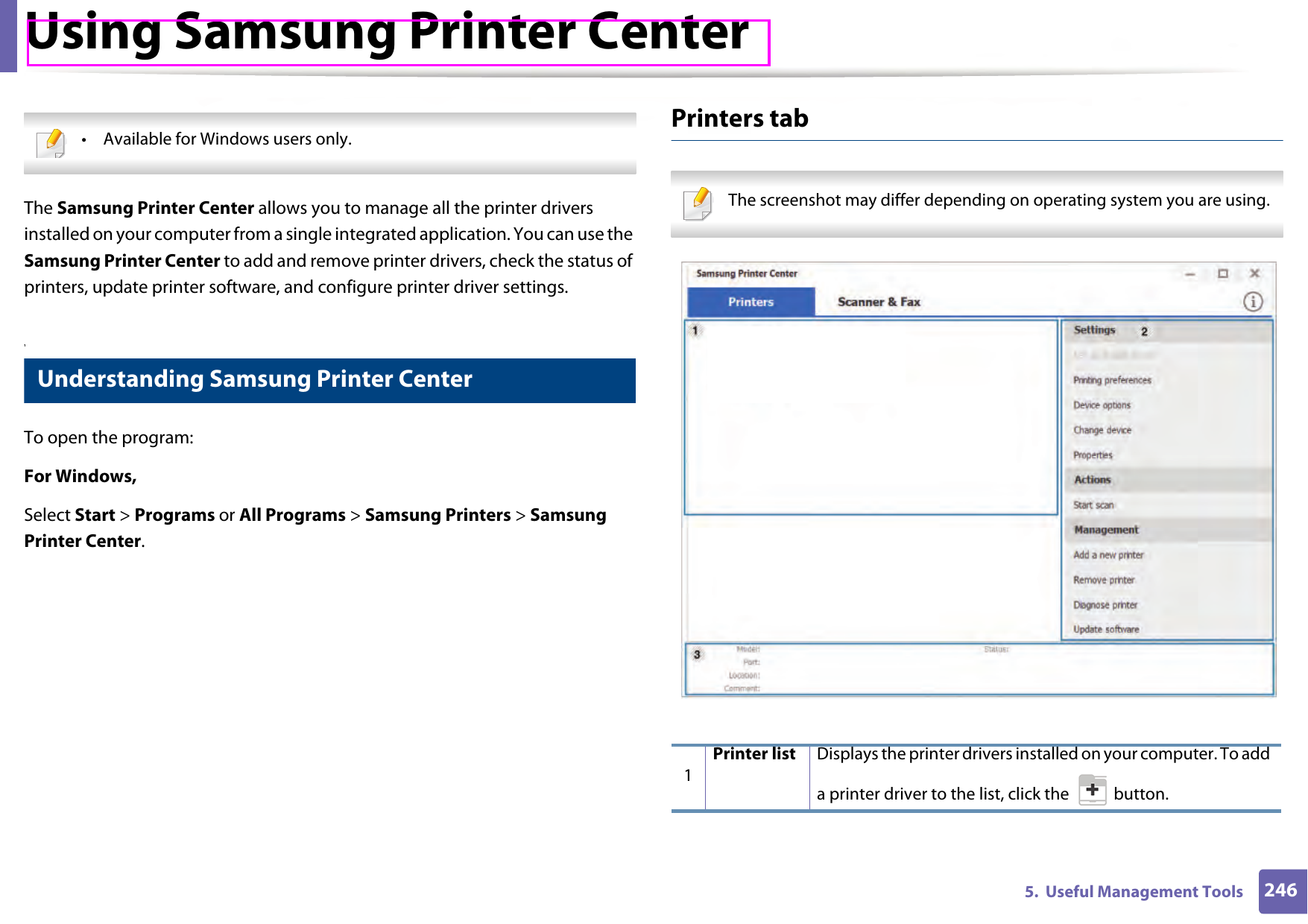Click Remove printer under Management
Image resolution: width=1308 pixels, height=924 pixels.
click(x=1104, y=580)
